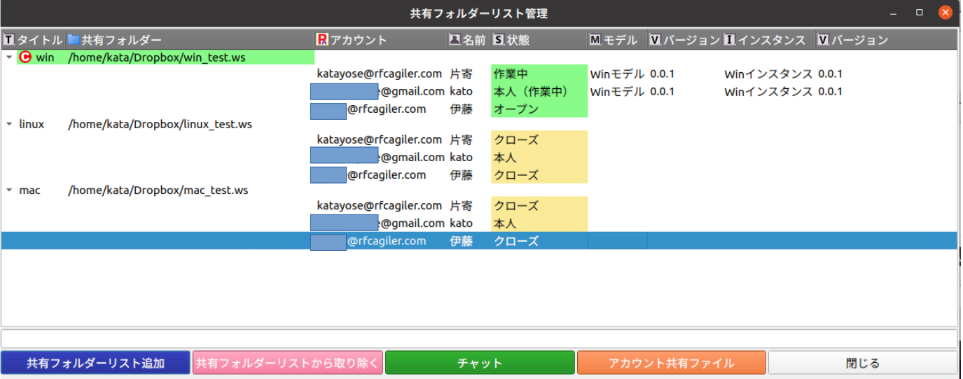This screenshot has width=963, height=379.
Task: Click the V icon beside the first バージョン
Action: (655, 40)
